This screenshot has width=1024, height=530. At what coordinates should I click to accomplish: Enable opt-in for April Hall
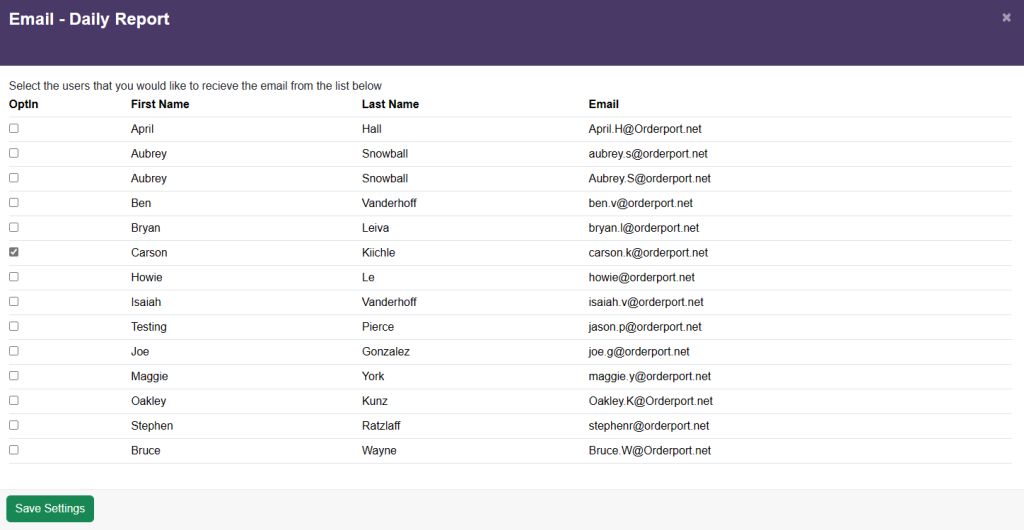[14, 129]
